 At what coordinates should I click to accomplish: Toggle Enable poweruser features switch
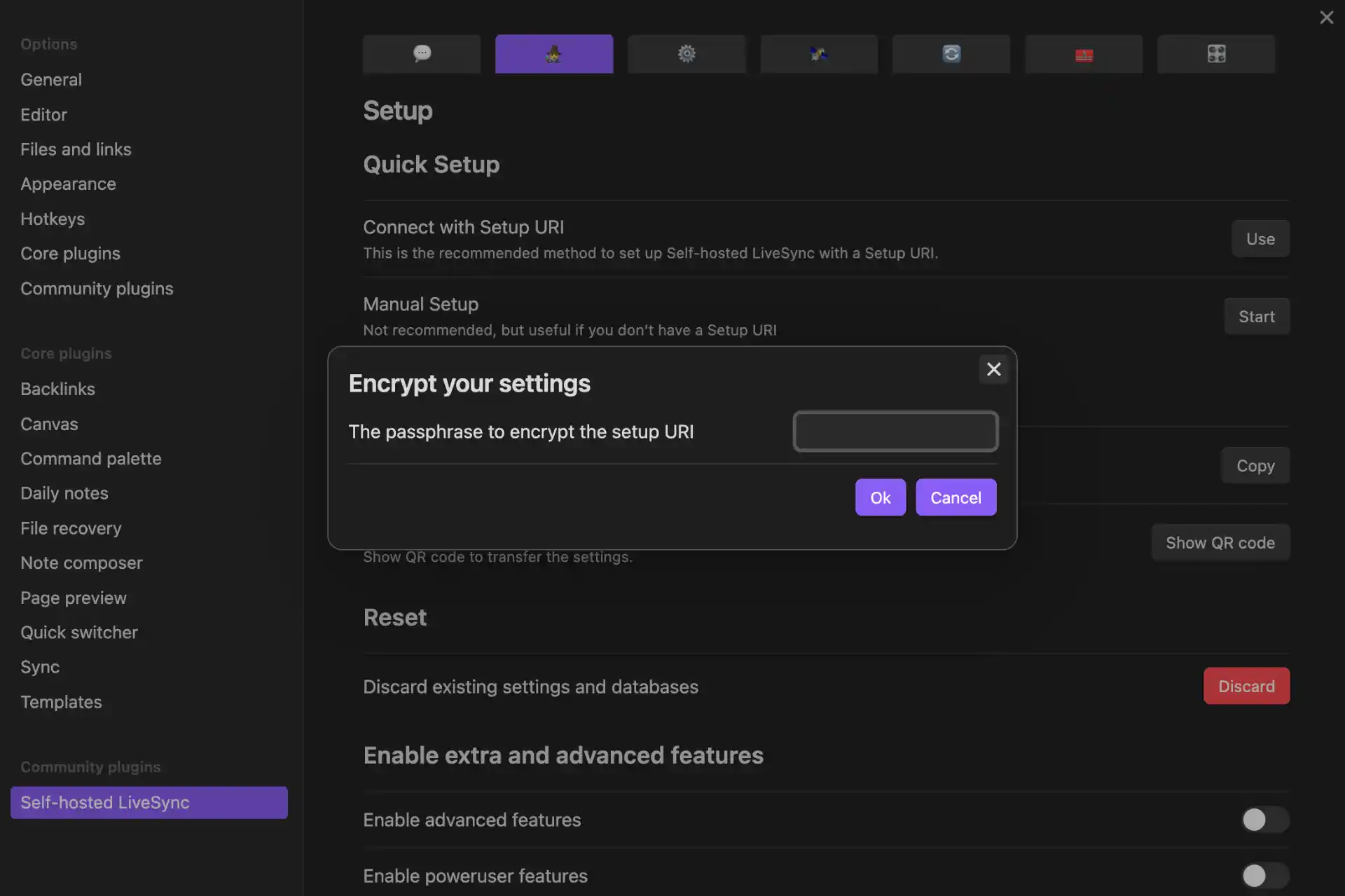pos(1264,875)
